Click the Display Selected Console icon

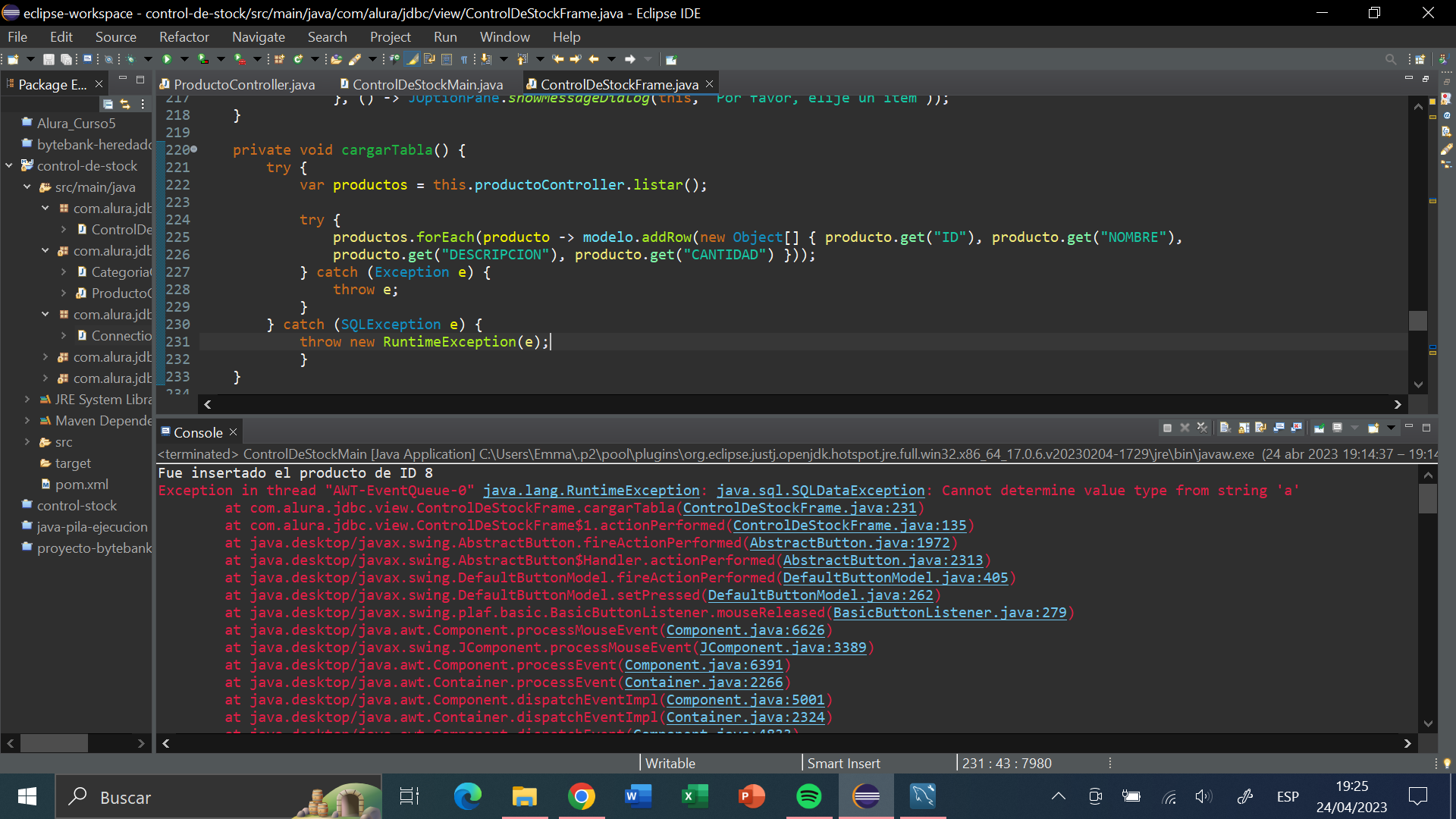(x=1337, y=428)
